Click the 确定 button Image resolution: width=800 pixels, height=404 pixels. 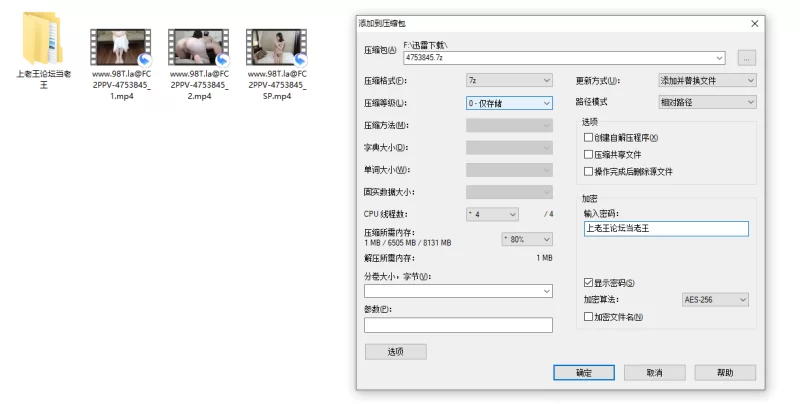(x=583, y=372)
